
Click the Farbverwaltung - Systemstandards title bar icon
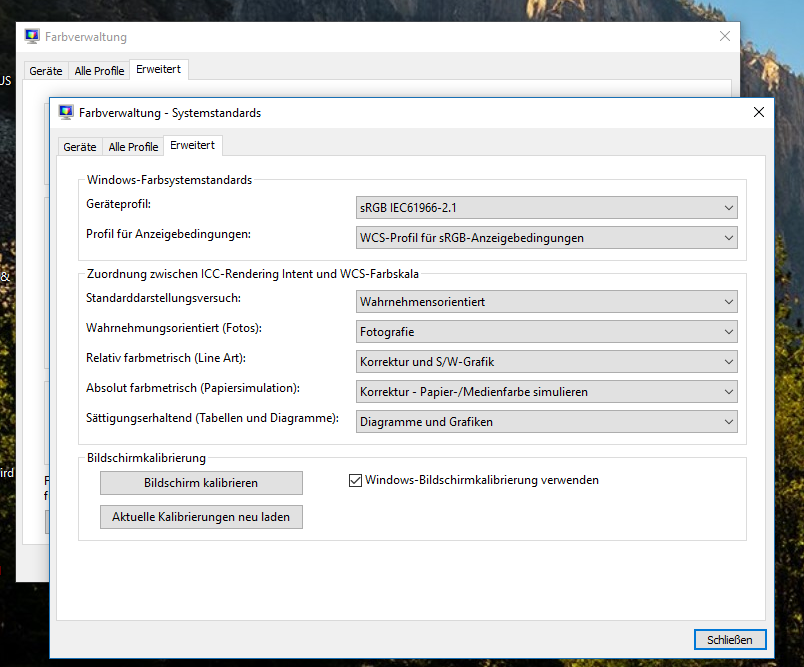pyautogui.click(x=66, y=112)
